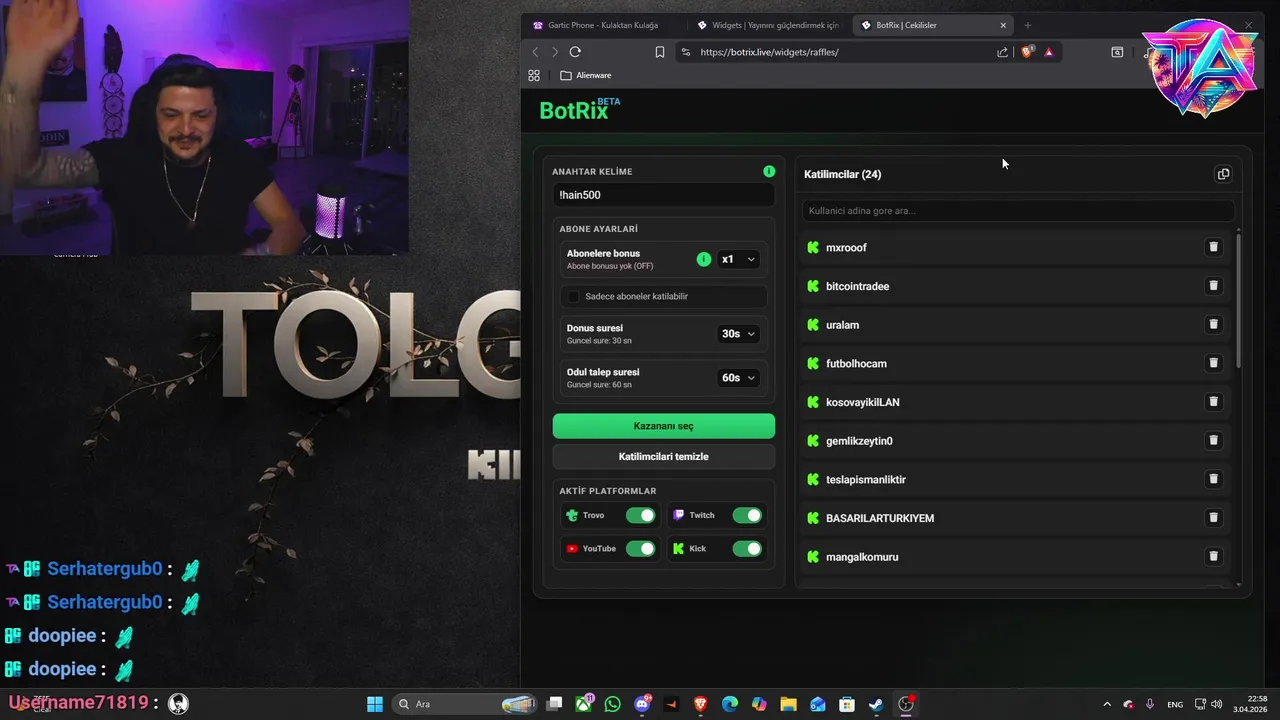The image size is (1280, 720).
Task: Click the Windows taskbar search box
Action: pos(465,704)
